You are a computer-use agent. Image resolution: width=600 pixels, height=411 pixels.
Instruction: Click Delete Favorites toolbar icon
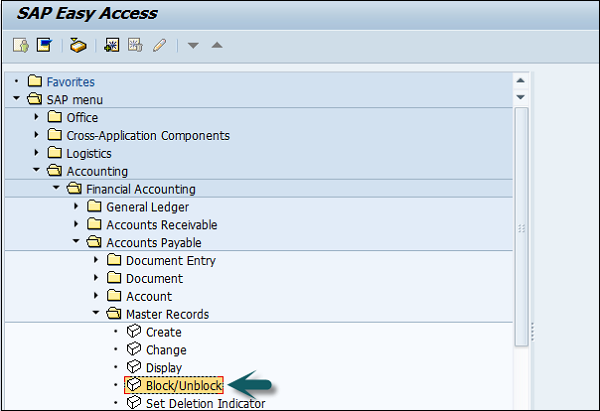pyautogui.click(x=135, y=45)
